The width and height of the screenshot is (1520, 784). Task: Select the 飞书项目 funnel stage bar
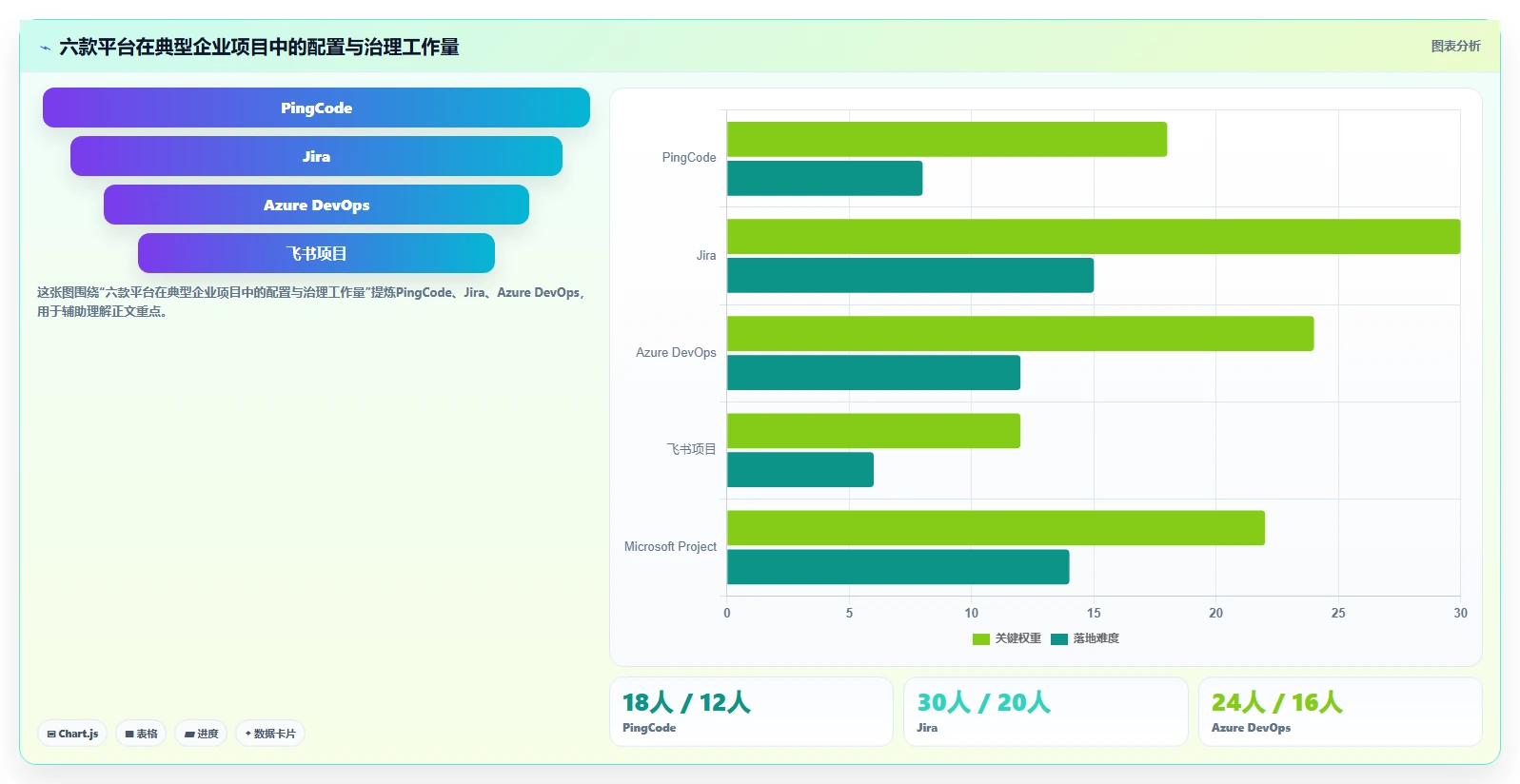(316, 253)
